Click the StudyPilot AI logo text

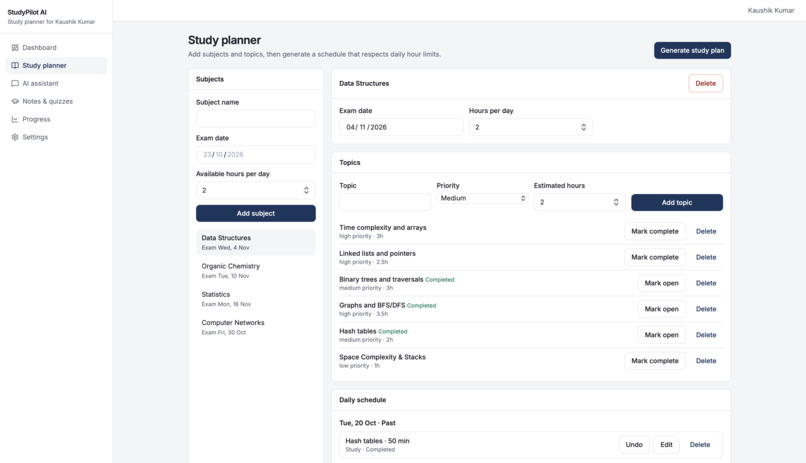tap(27, 12)
